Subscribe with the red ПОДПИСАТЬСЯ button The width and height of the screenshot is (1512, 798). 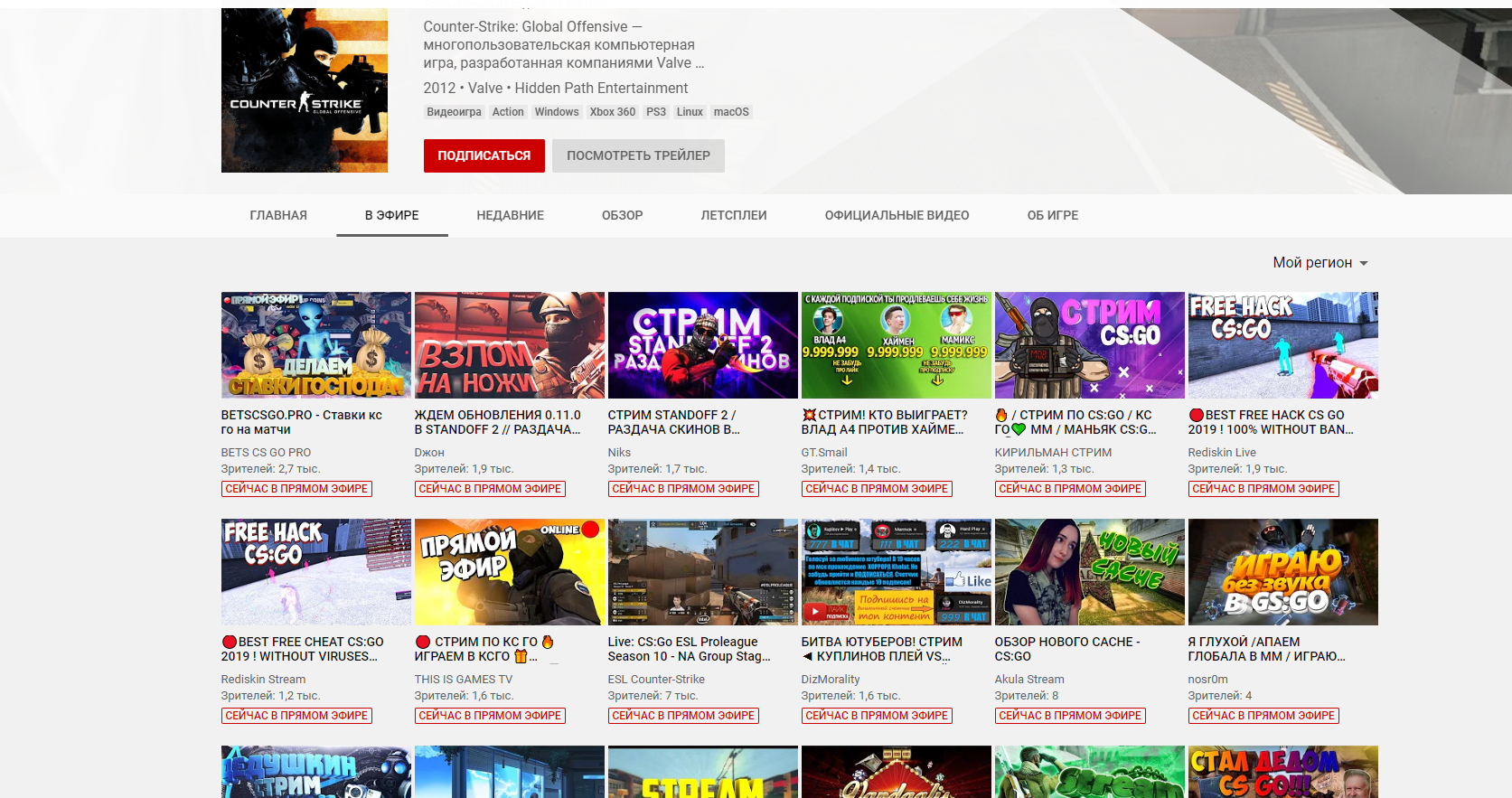point(484,155)
